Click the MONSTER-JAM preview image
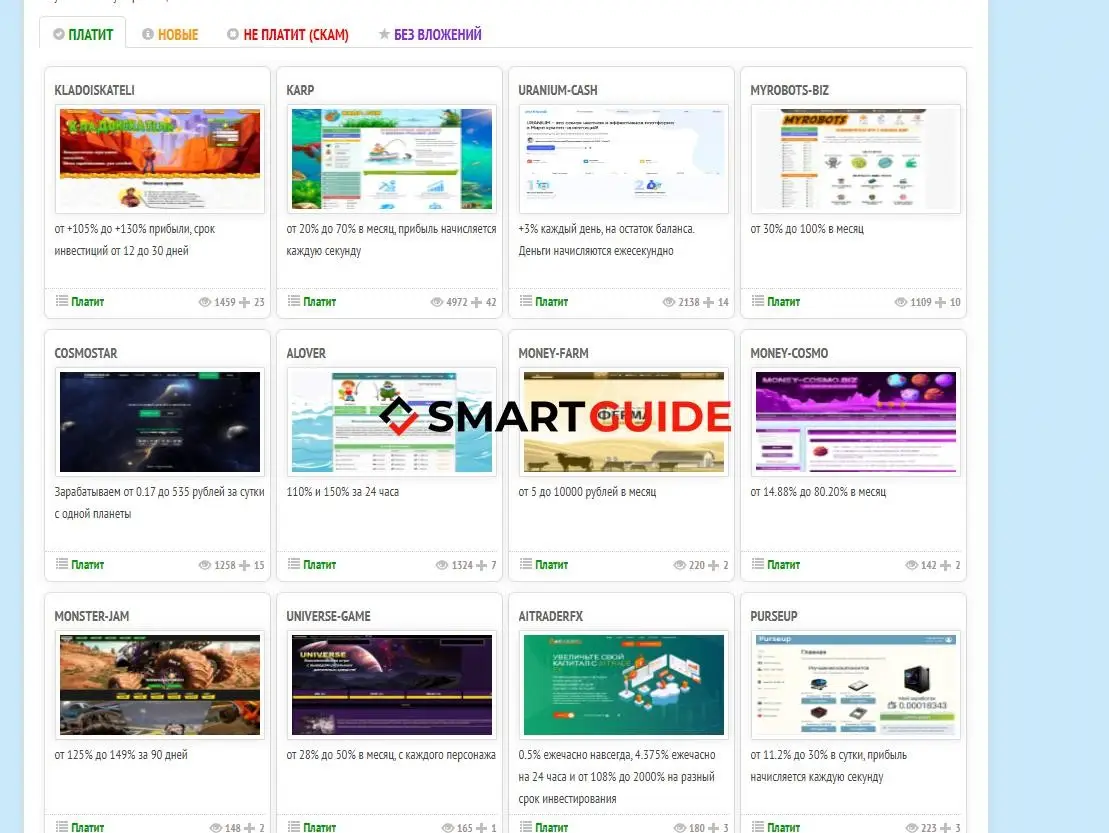The height and width of the screenshot is (833, 1109). coord(159,685)
